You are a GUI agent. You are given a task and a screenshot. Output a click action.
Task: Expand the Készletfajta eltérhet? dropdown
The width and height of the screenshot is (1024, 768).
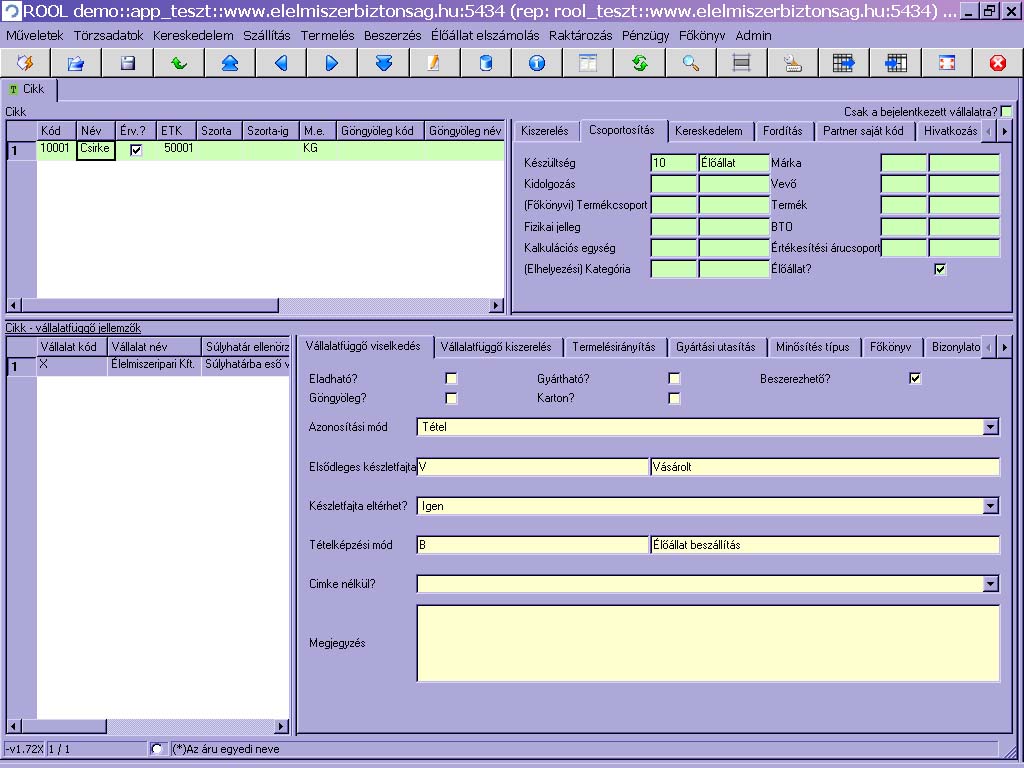(x=990, y=506)
